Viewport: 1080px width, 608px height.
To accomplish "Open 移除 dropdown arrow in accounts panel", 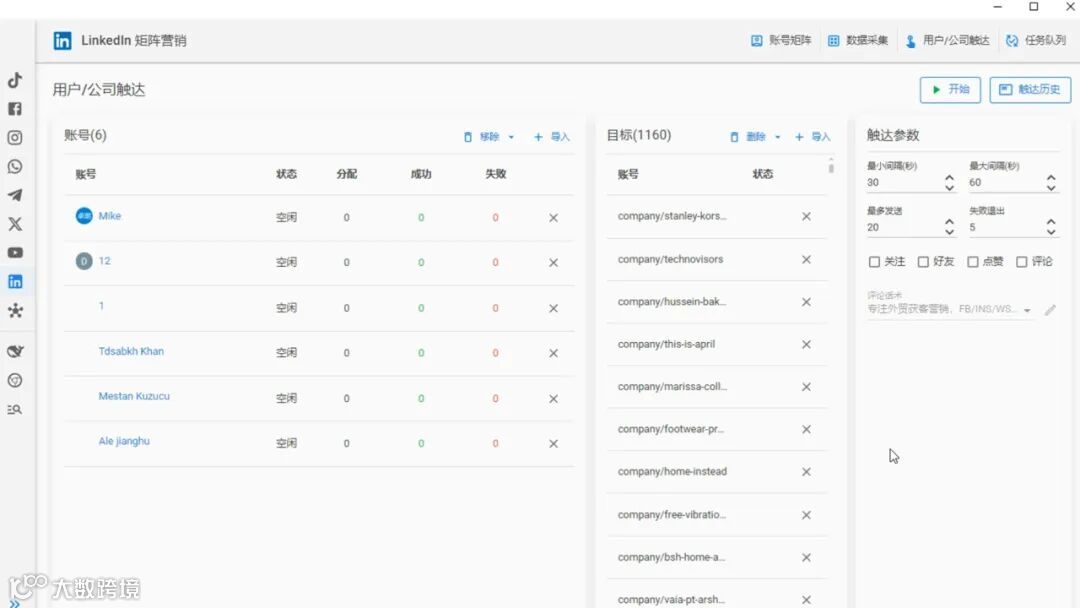I will click(x=511, y=137).
